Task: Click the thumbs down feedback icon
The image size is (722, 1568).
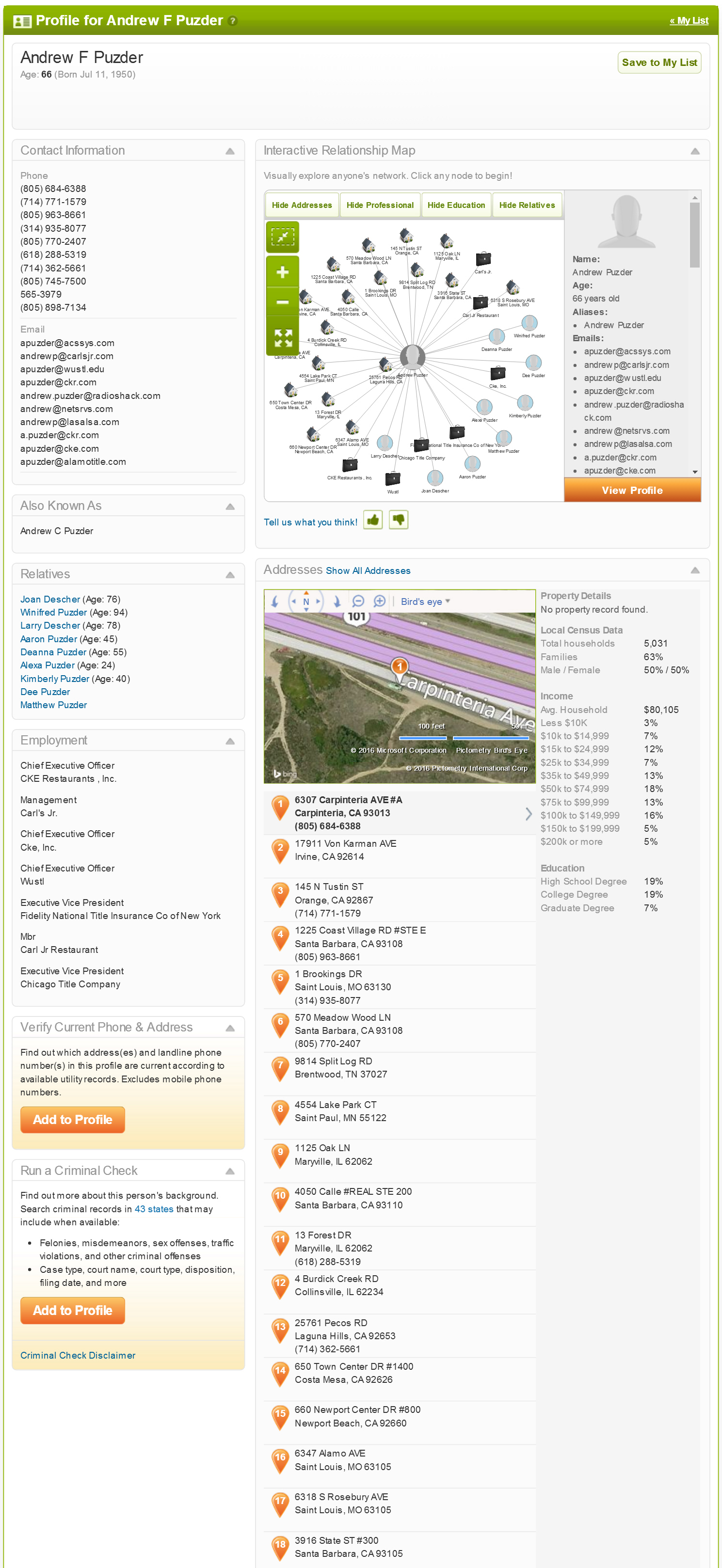Action: click(398, 520)
